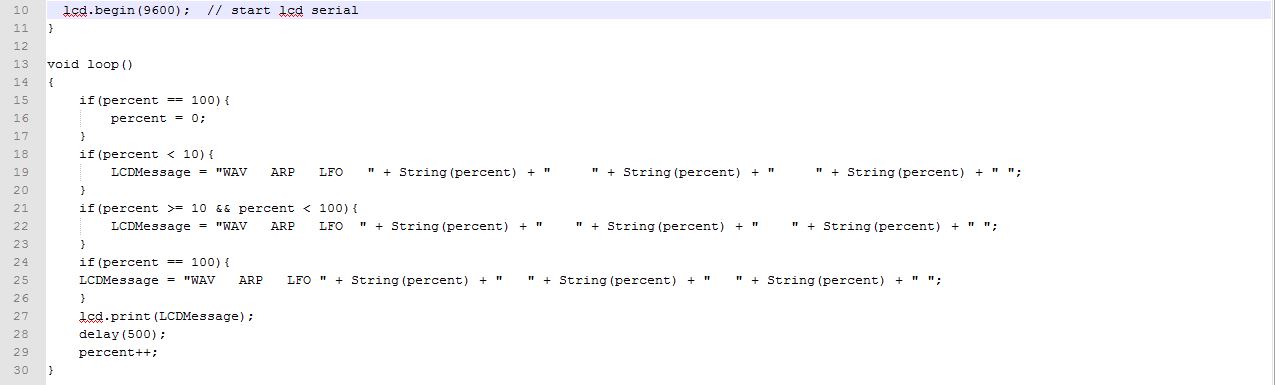The image size is (1275, 385).
Task: Click 'lcd.print(LCDMessage);' statement
Action: (x=167, y=316)
